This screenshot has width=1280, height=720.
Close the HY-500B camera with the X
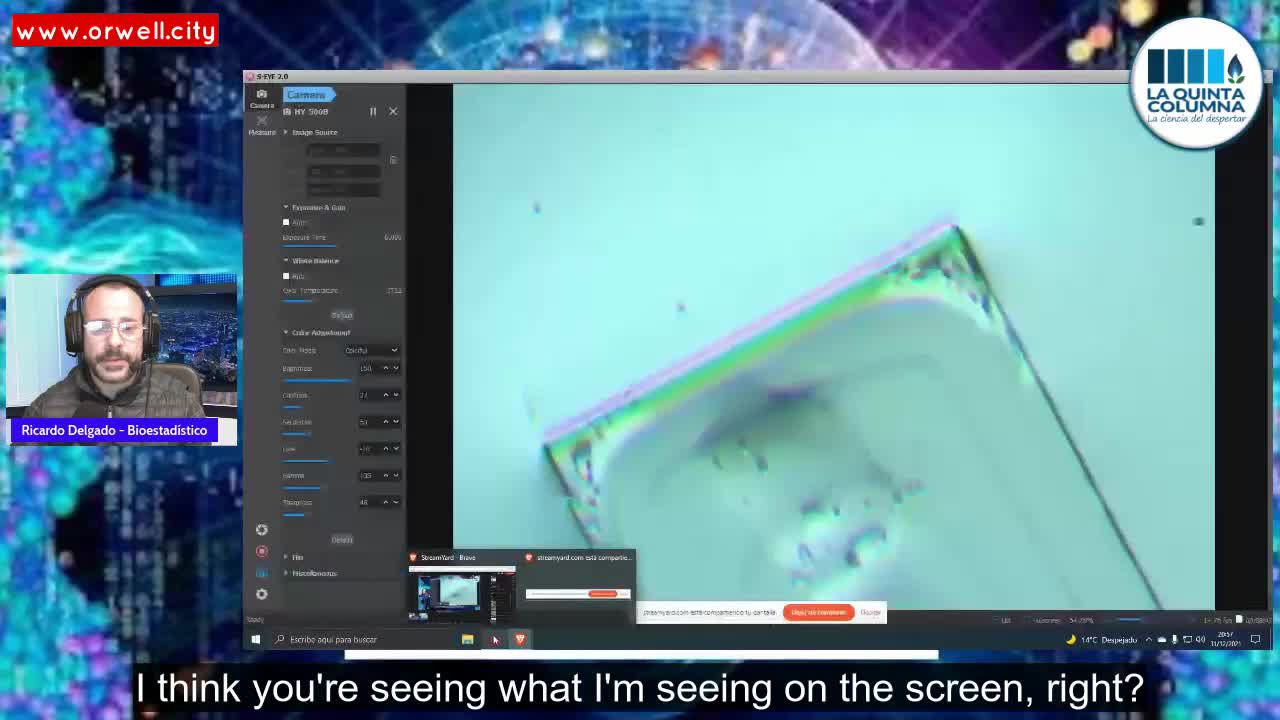393,111
